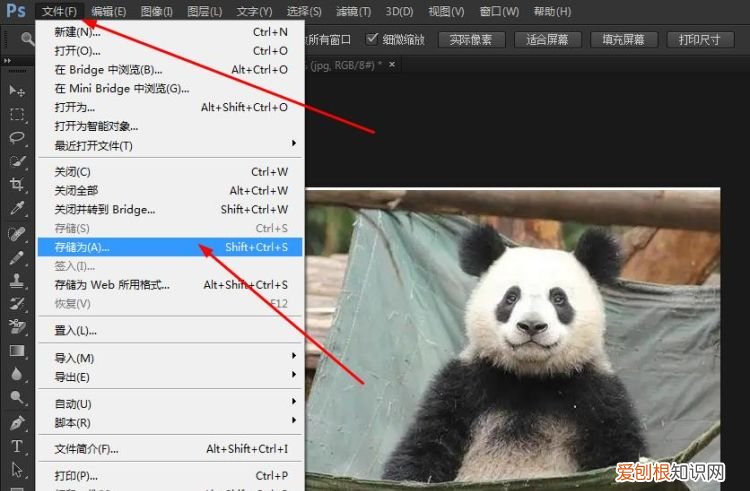Choose 关闭(C) menu entry
This screenshot has height=491, width=750.
[x=170, y=172]
